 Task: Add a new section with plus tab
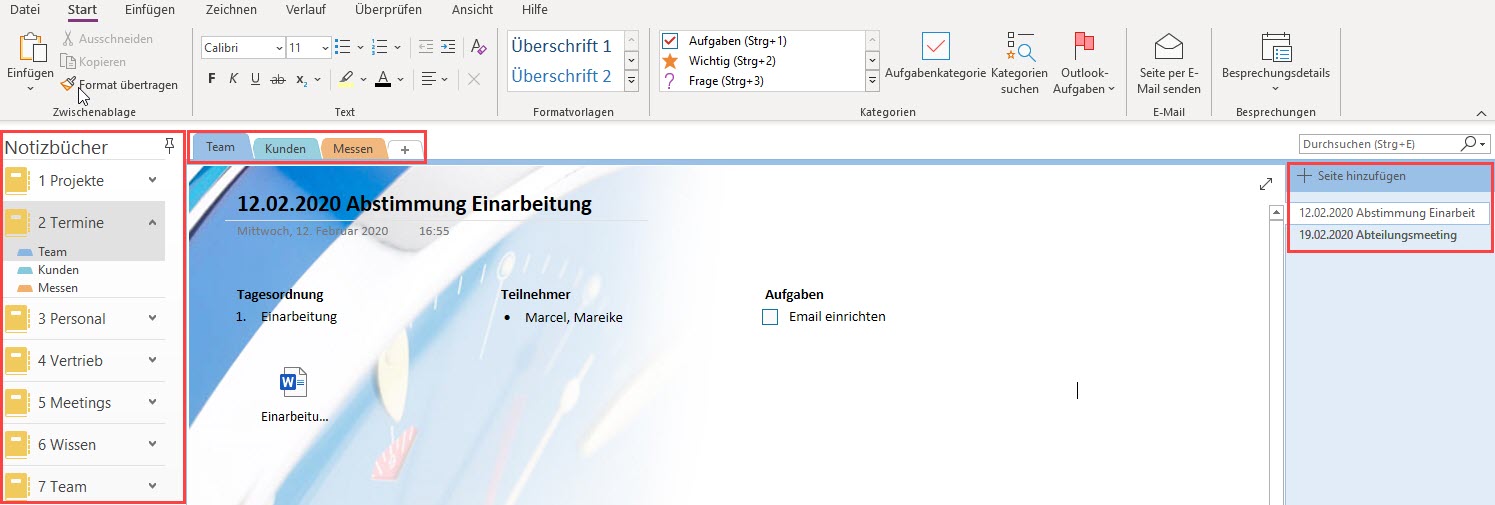pos(405,149)
